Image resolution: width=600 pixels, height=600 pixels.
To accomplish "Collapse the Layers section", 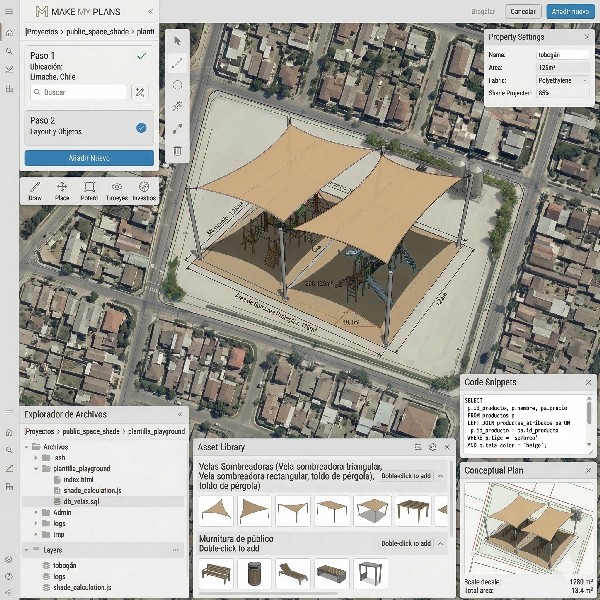I will pos(27,550).
